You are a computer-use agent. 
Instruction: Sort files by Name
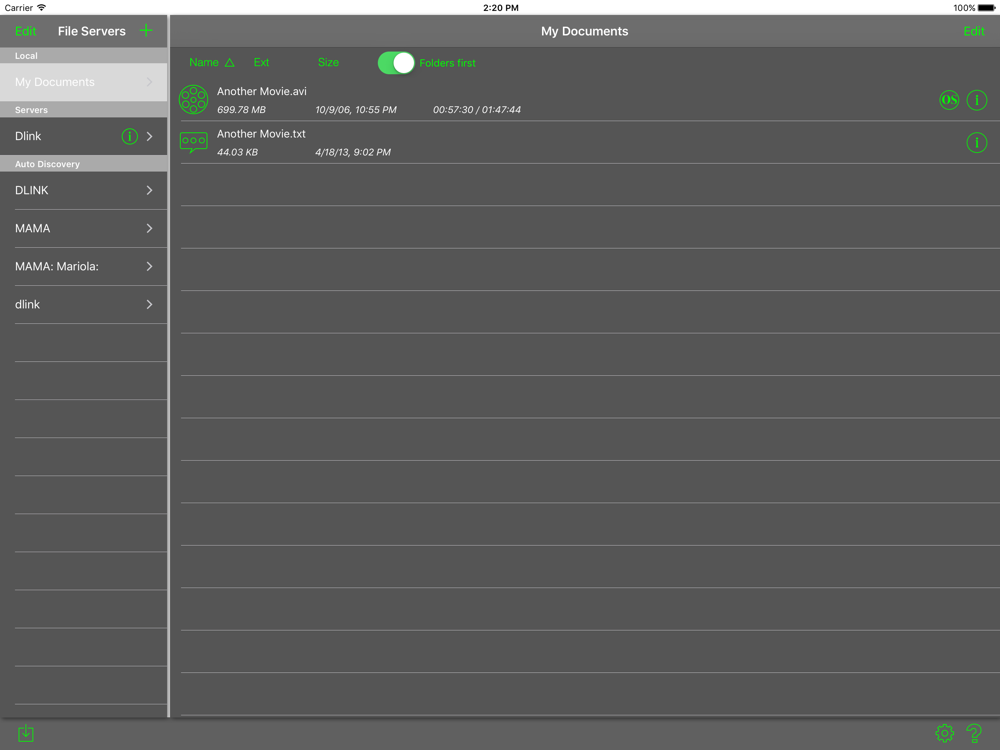203,62
